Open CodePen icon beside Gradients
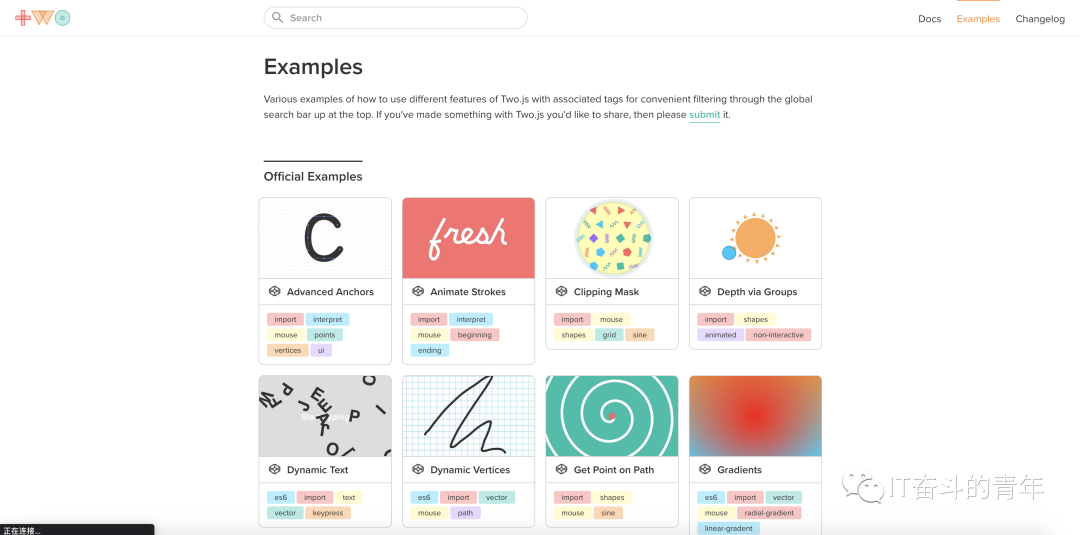Viewport: 1080px width, 535px height. point(704,469)
